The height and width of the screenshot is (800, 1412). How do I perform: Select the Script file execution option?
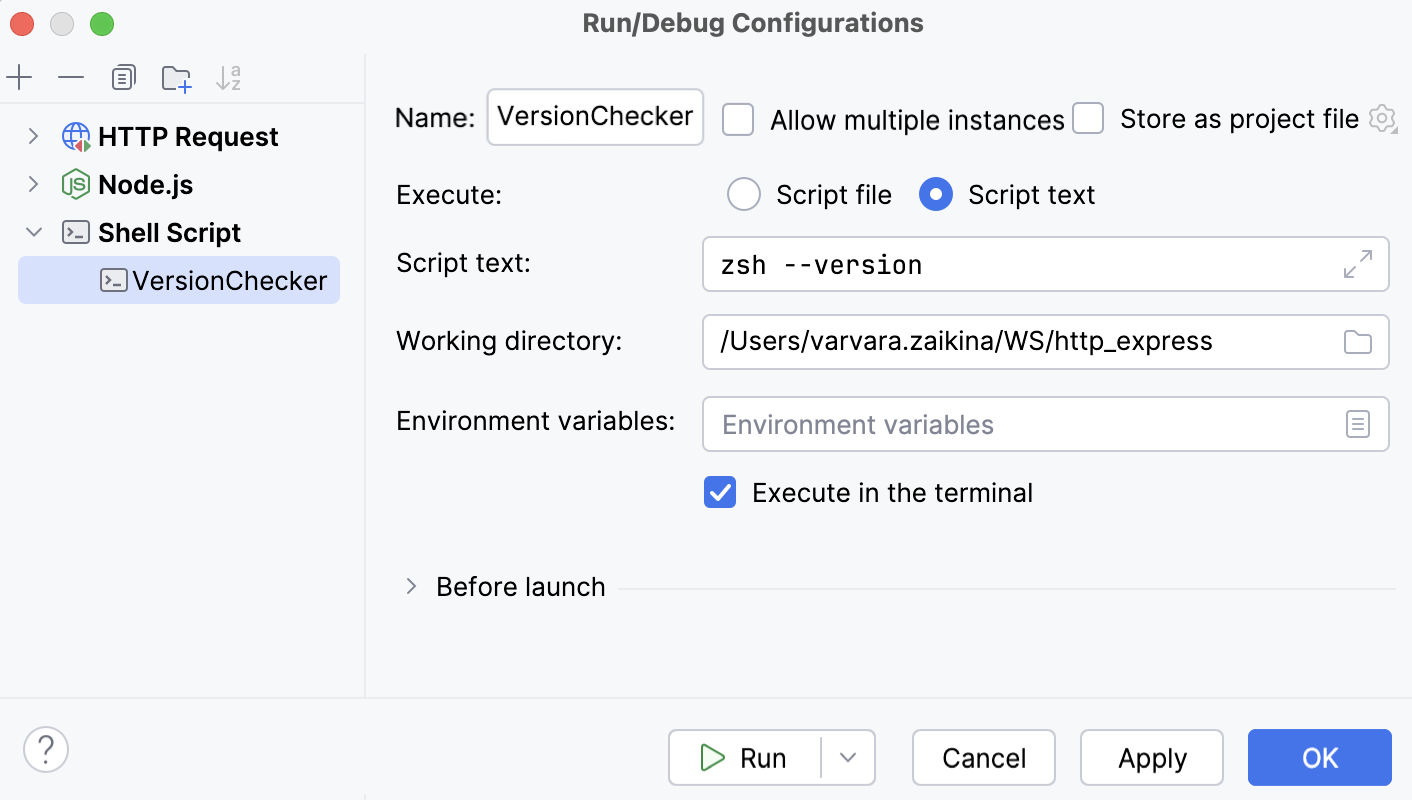[x=744, y=194]
